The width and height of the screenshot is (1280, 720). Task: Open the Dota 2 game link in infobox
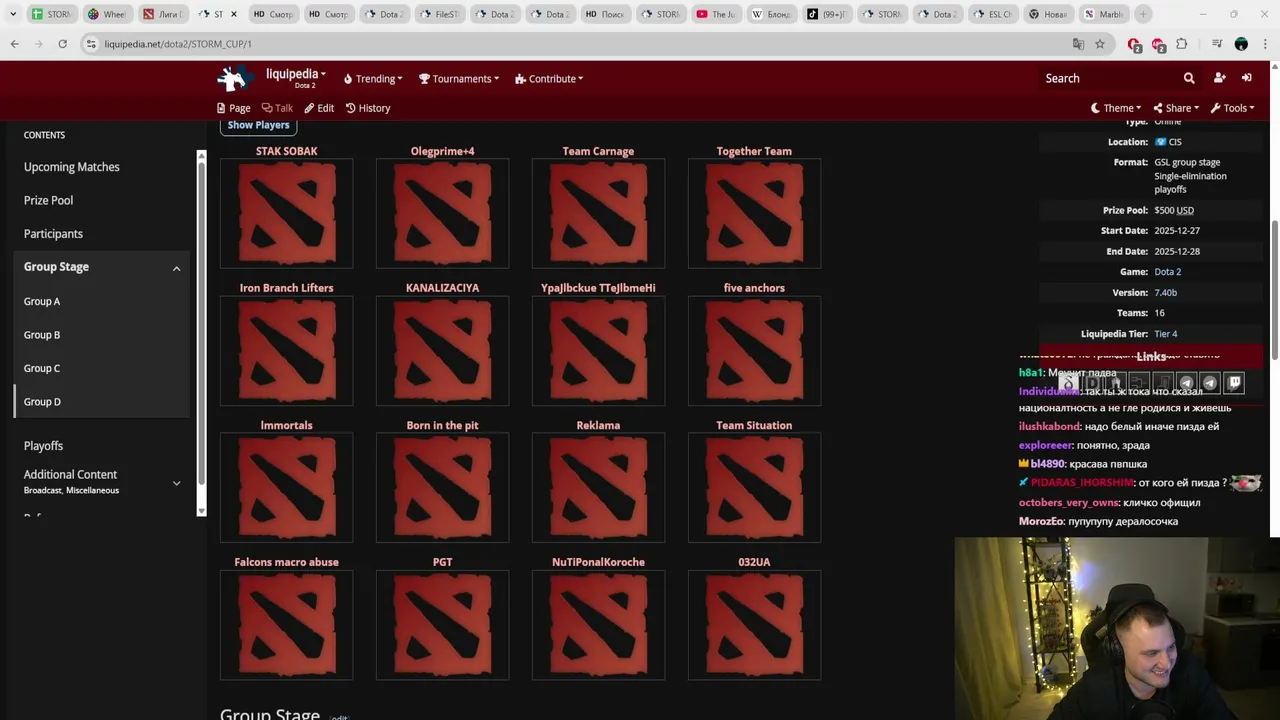pos(1167,272)
